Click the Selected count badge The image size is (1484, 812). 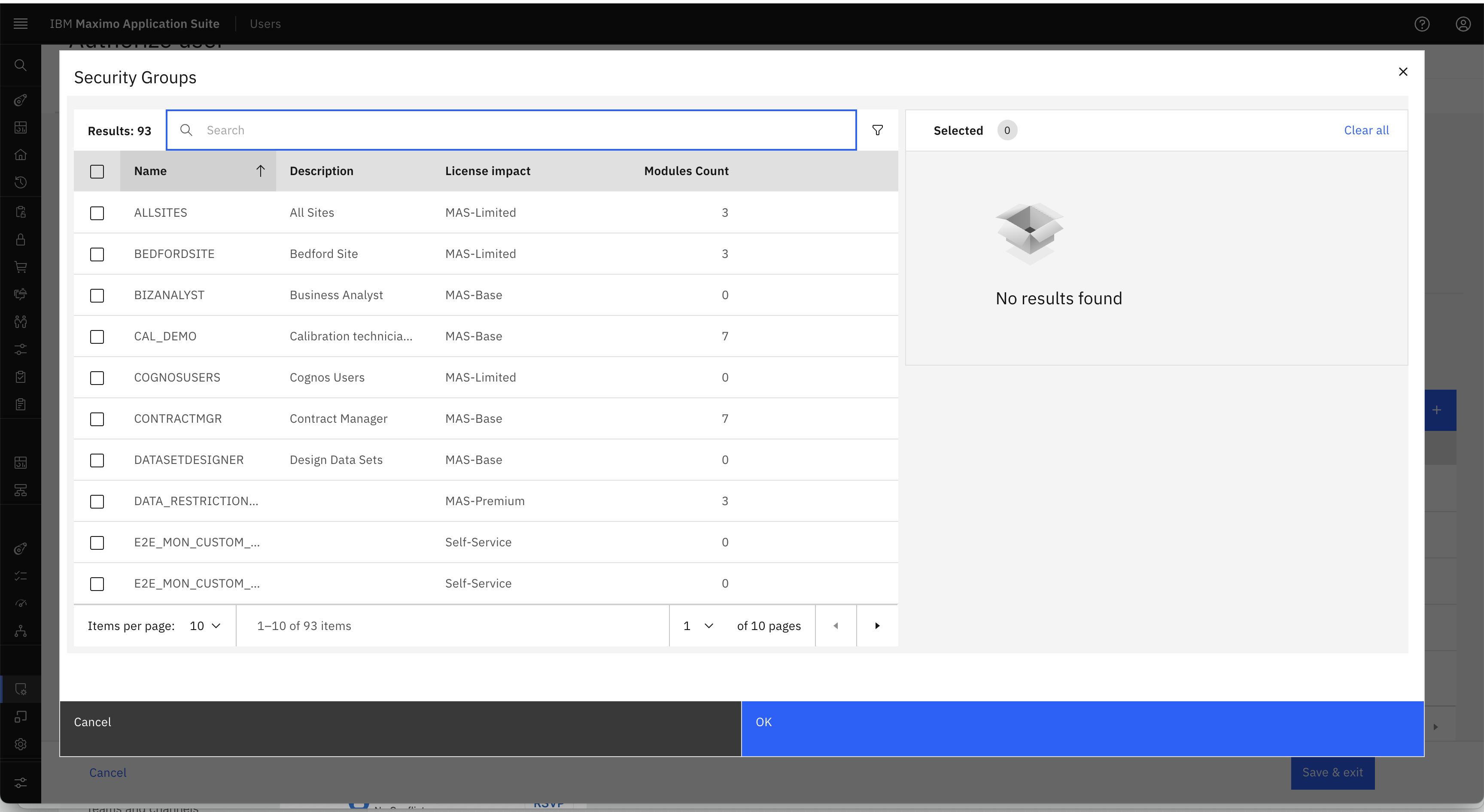click(x=1007, y=130)
